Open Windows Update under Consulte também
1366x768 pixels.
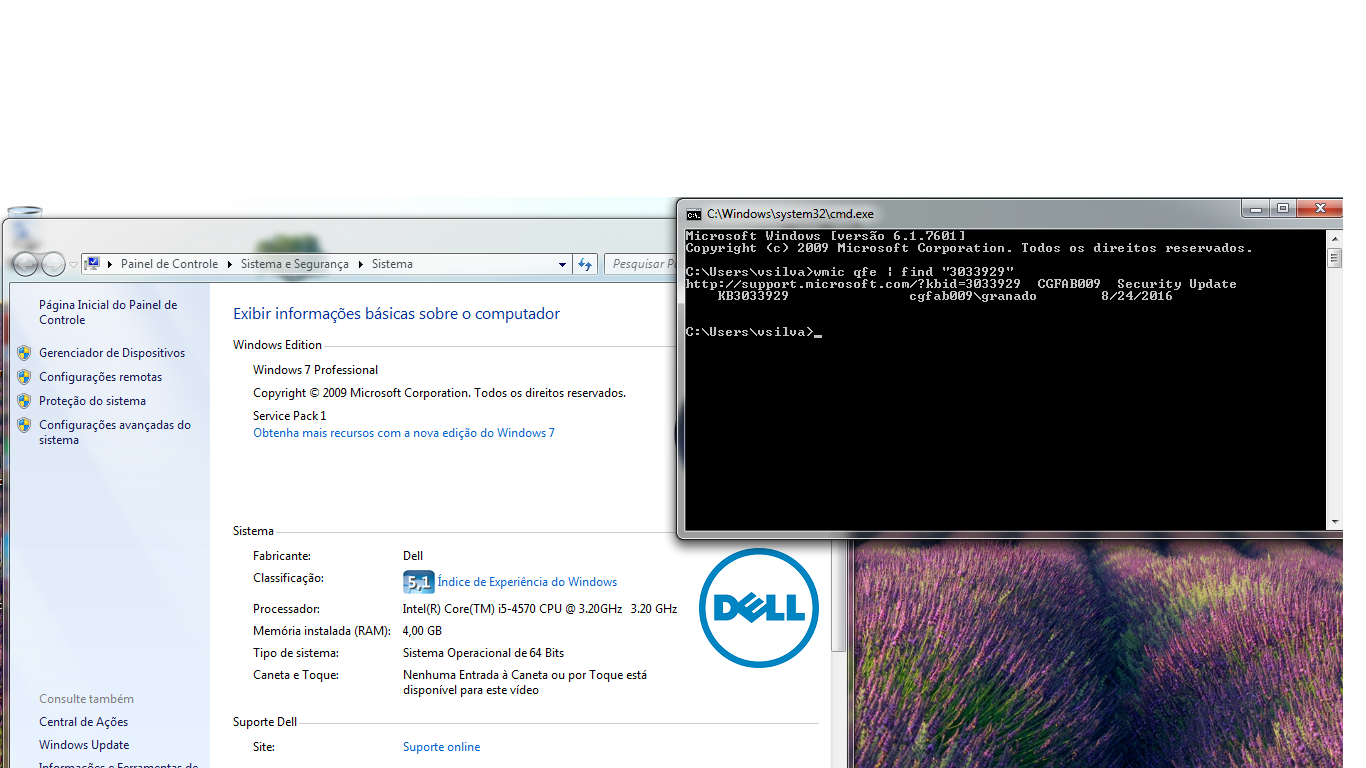point(84,745)
